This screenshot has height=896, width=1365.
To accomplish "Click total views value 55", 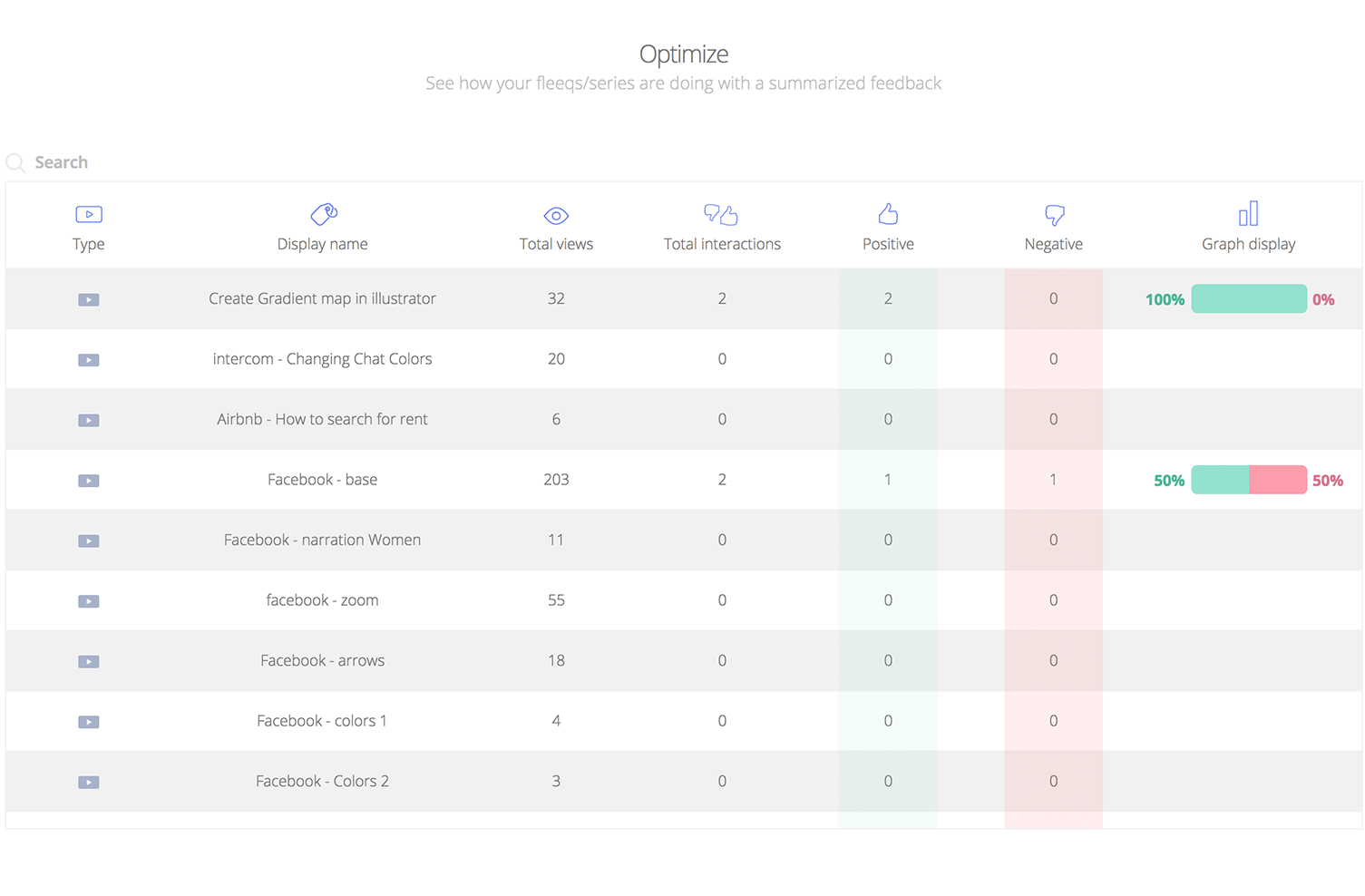I will (x=556, y=600).
